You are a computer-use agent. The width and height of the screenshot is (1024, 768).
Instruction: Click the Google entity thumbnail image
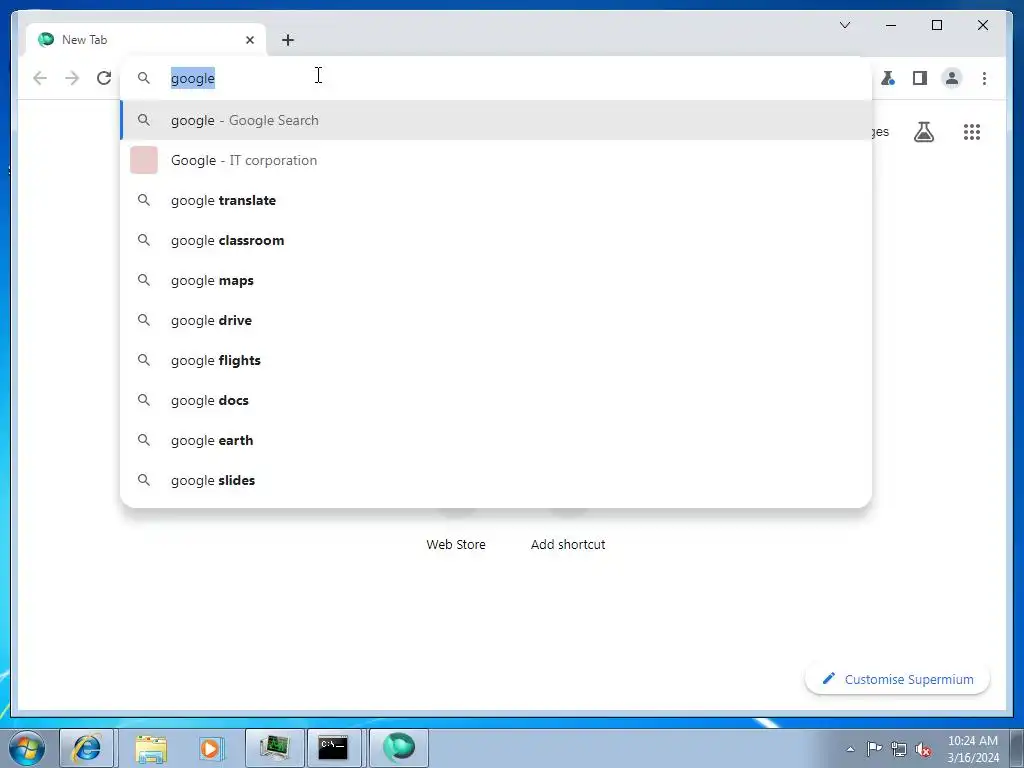point(144,160)
